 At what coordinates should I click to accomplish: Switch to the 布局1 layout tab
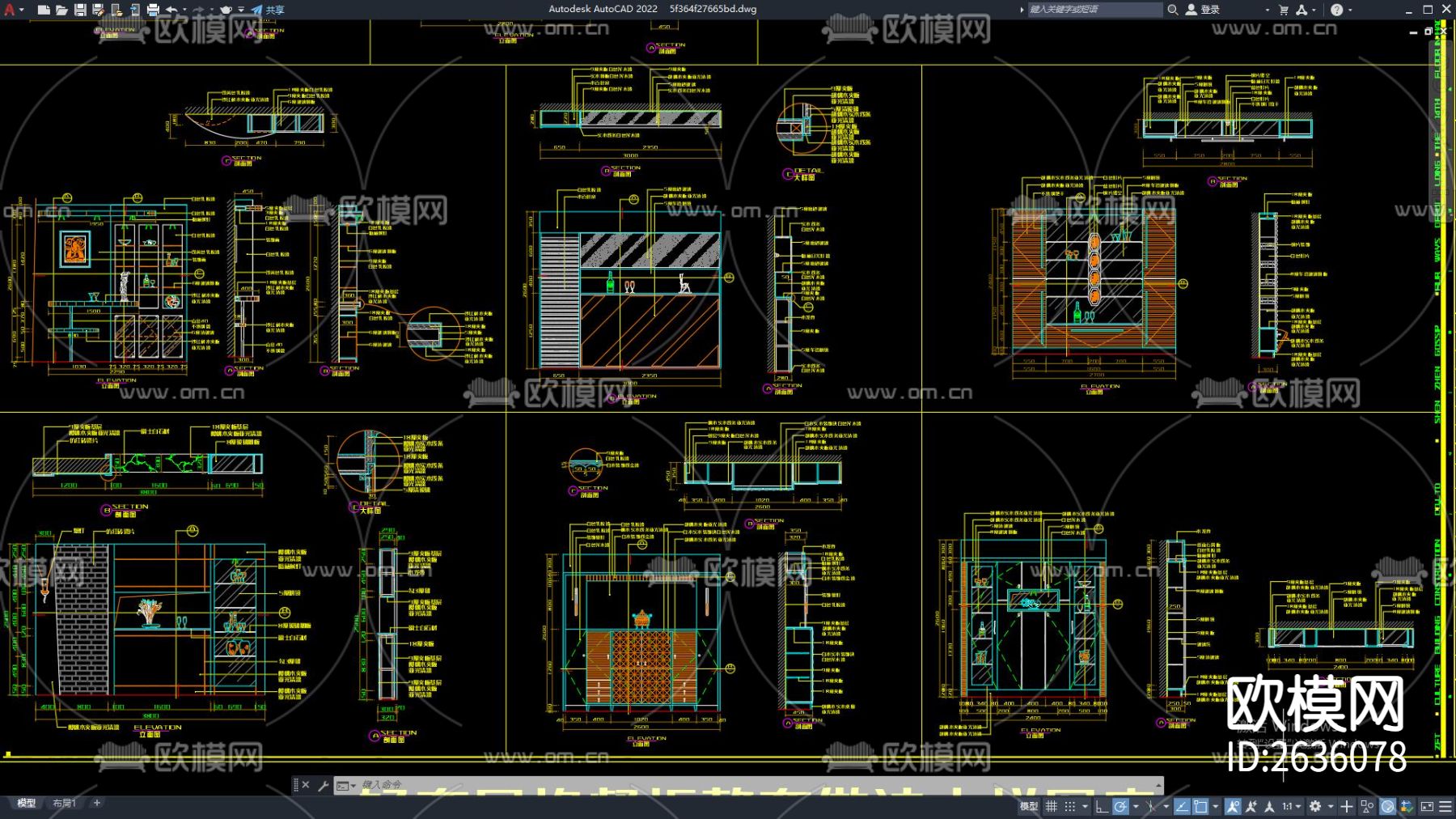click(x=64, y=803)
